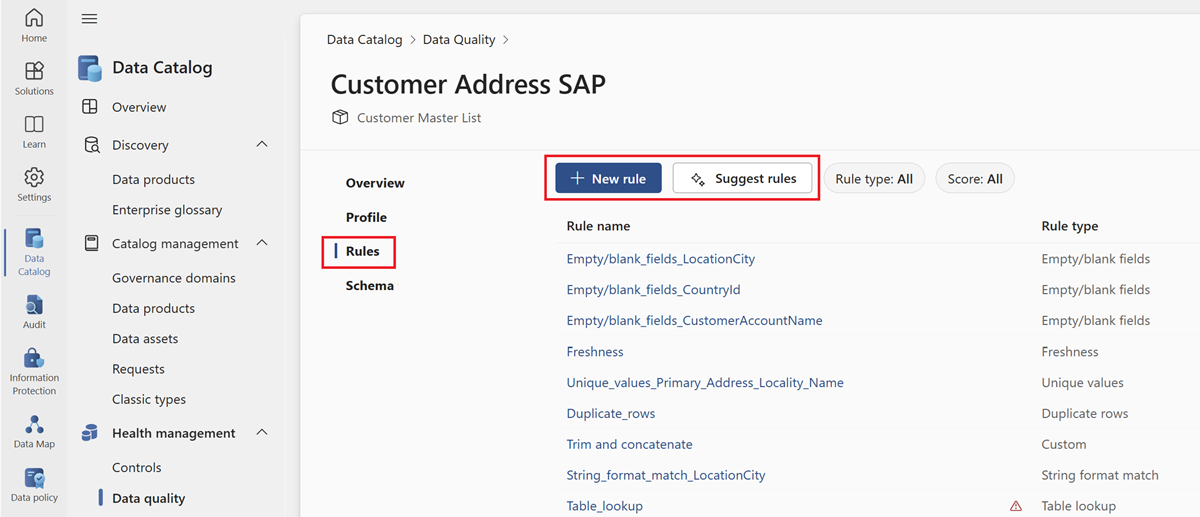
Task: Switch to the Schema tab
Action: point(369,286)
